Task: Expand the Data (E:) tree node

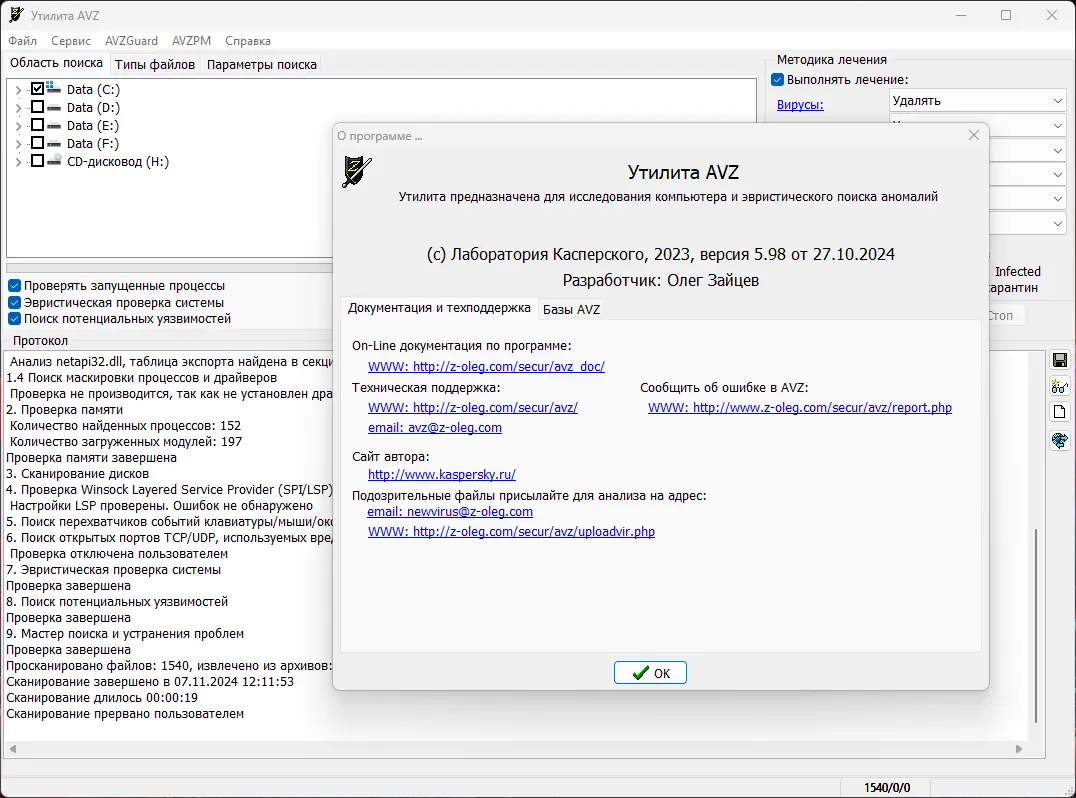Action: pos(19,126)
